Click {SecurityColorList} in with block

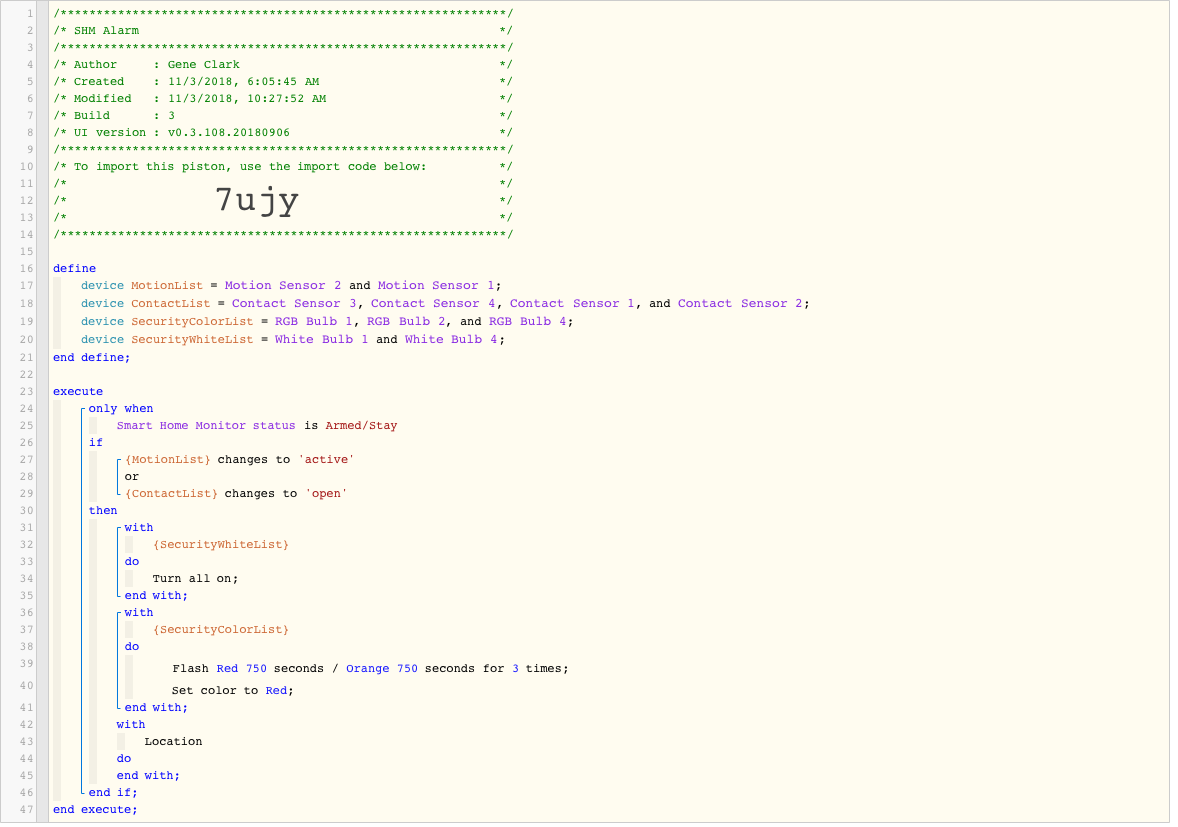point(221,630)
